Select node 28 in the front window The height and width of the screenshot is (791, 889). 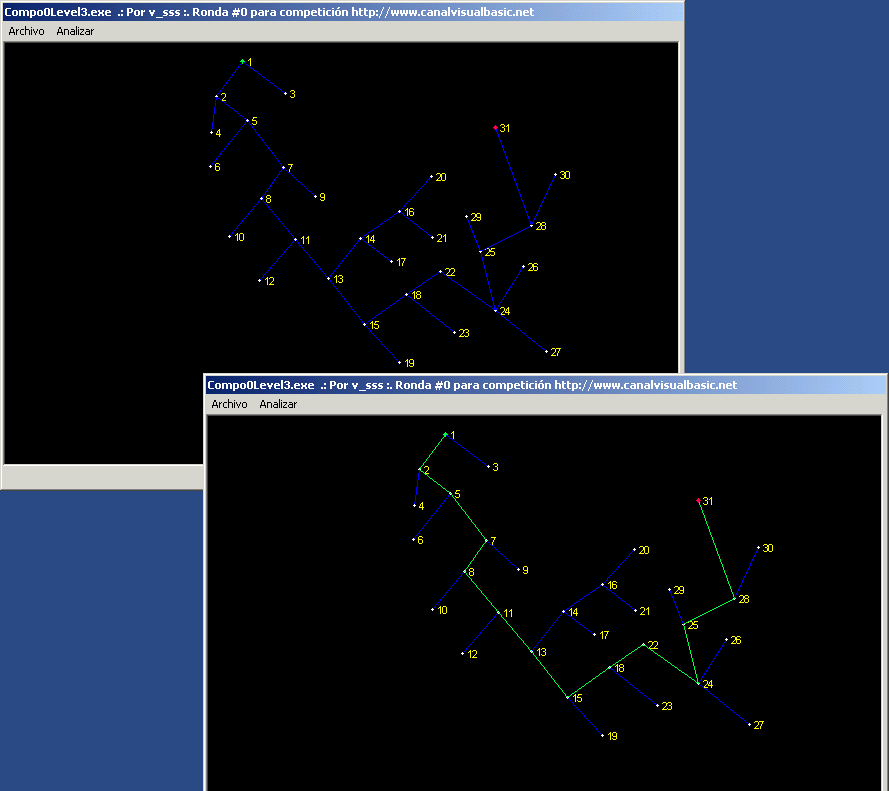tap(735, 599)
